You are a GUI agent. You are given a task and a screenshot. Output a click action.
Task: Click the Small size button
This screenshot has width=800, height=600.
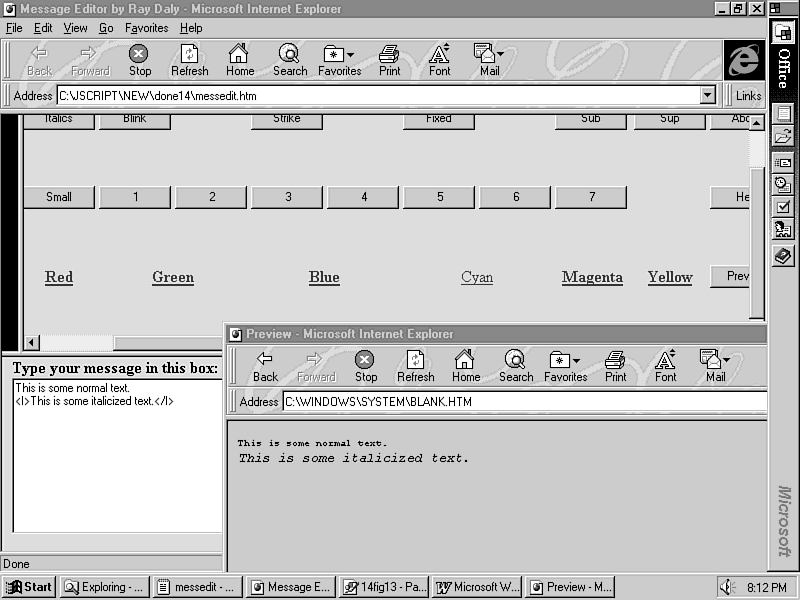(59, 197)
